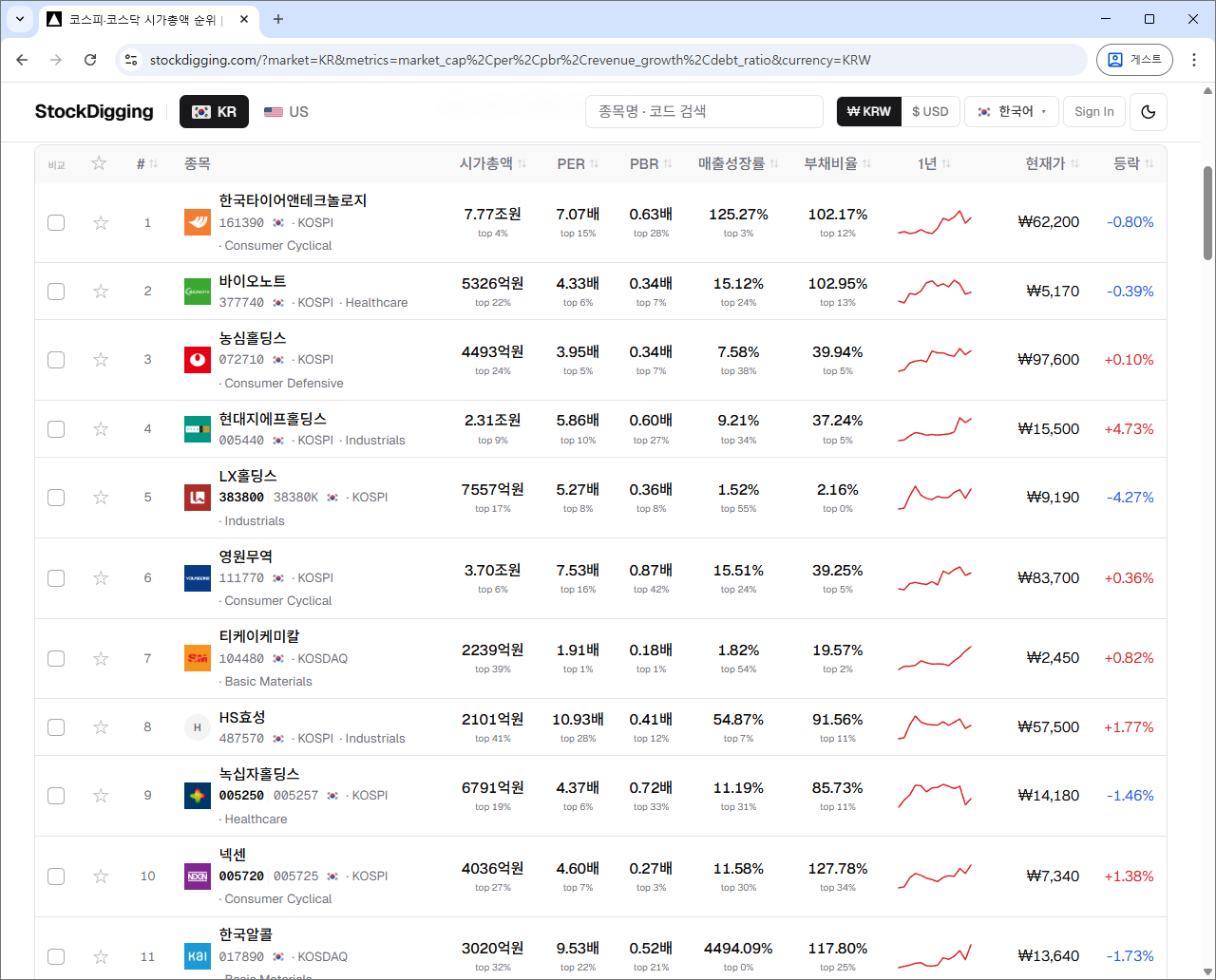
Task: Star LX홀딩스 as a favorite
Action: 101,498
